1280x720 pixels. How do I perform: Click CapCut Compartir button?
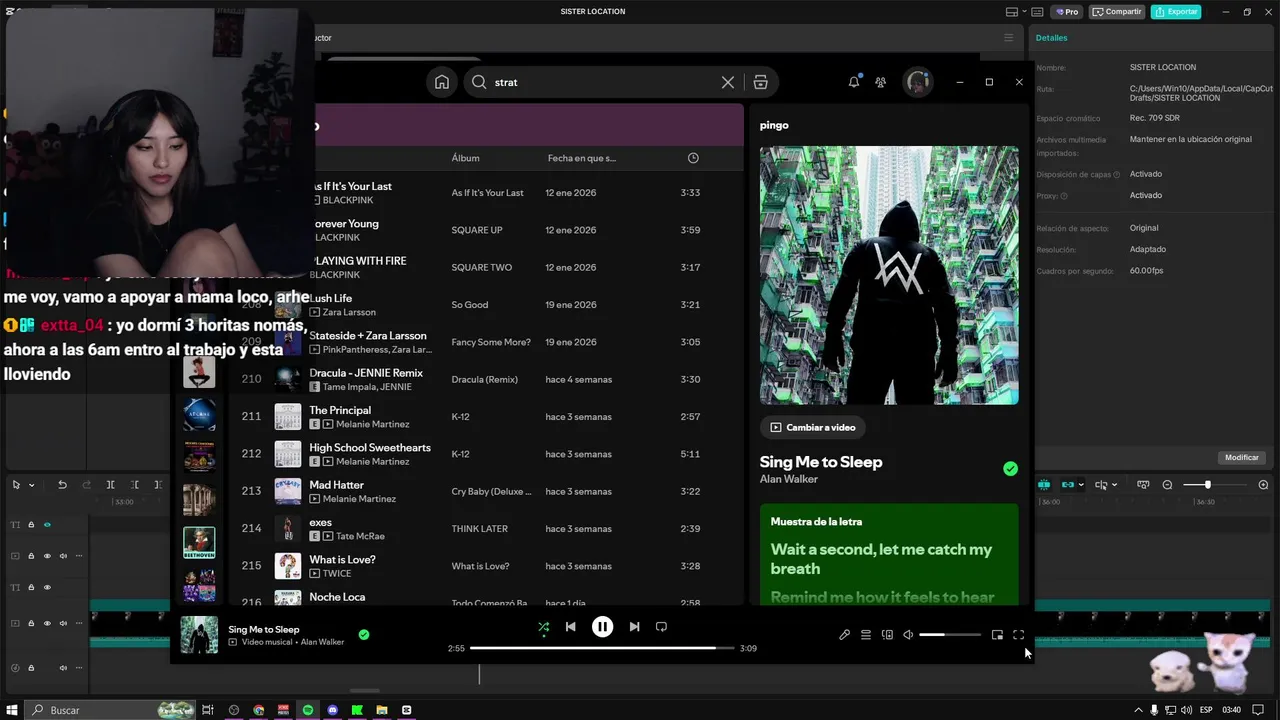click(1117, 12)
